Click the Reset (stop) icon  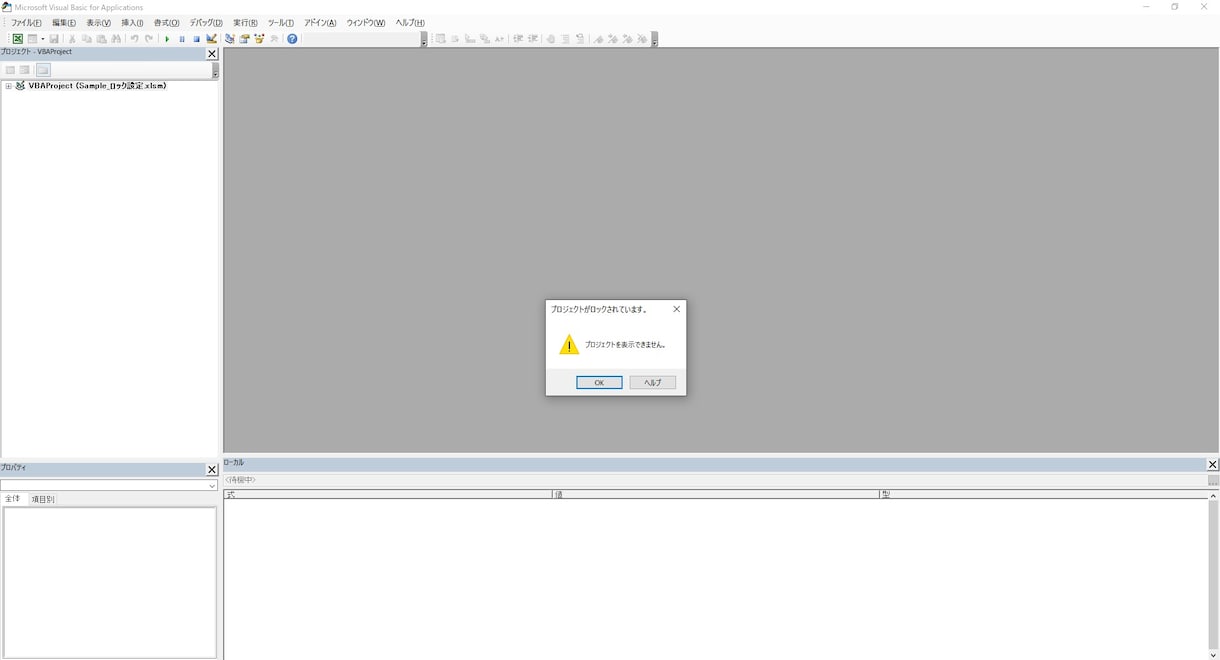point(196,39)
